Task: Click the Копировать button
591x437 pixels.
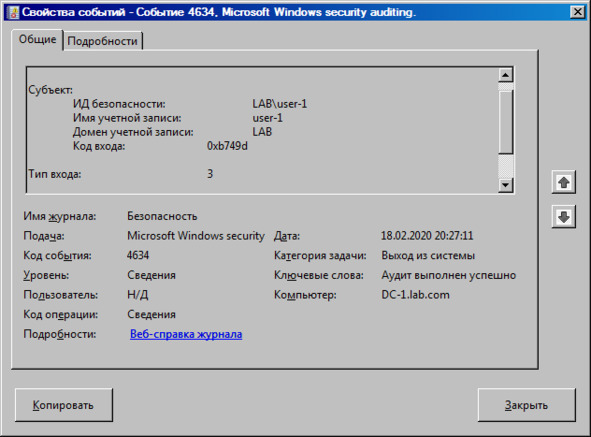Action: click(x=64, y=405)
